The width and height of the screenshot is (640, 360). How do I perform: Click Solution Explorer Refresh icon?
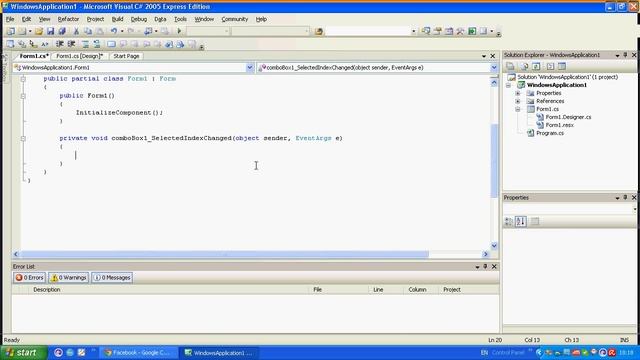(x=536, y=66)
